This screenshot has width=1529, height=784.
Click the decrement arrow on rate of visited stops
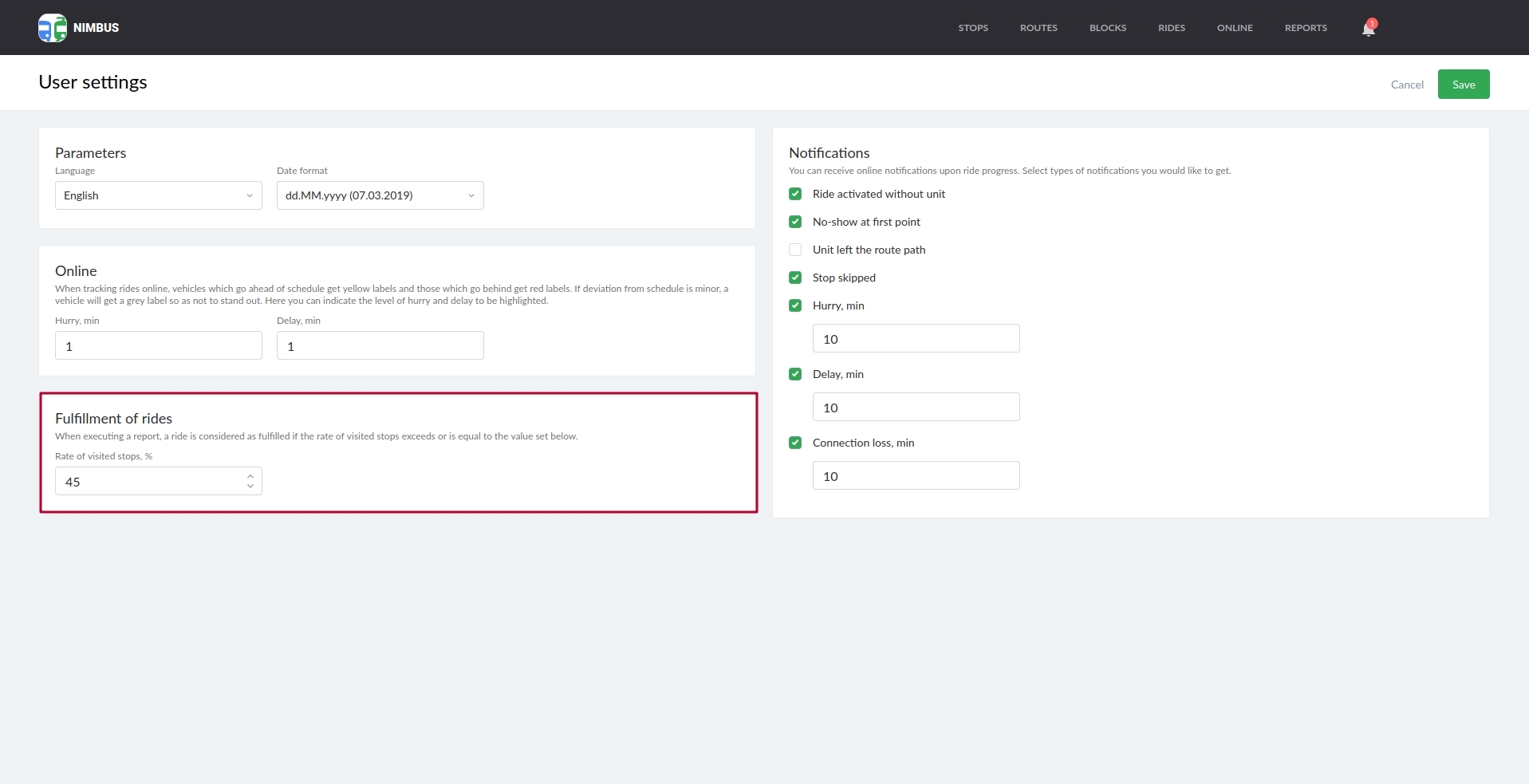click(x=250, y=487)
